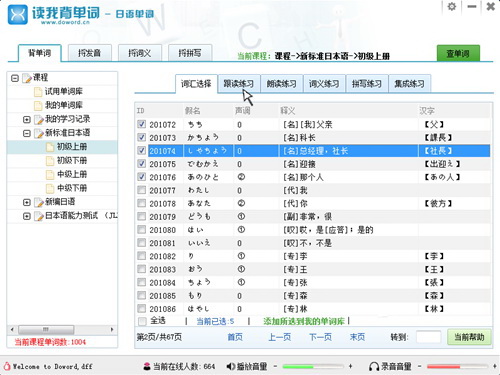Switch to the 捋词义 main tab
This screenshot has height=375, width=500.
point(140,53)
